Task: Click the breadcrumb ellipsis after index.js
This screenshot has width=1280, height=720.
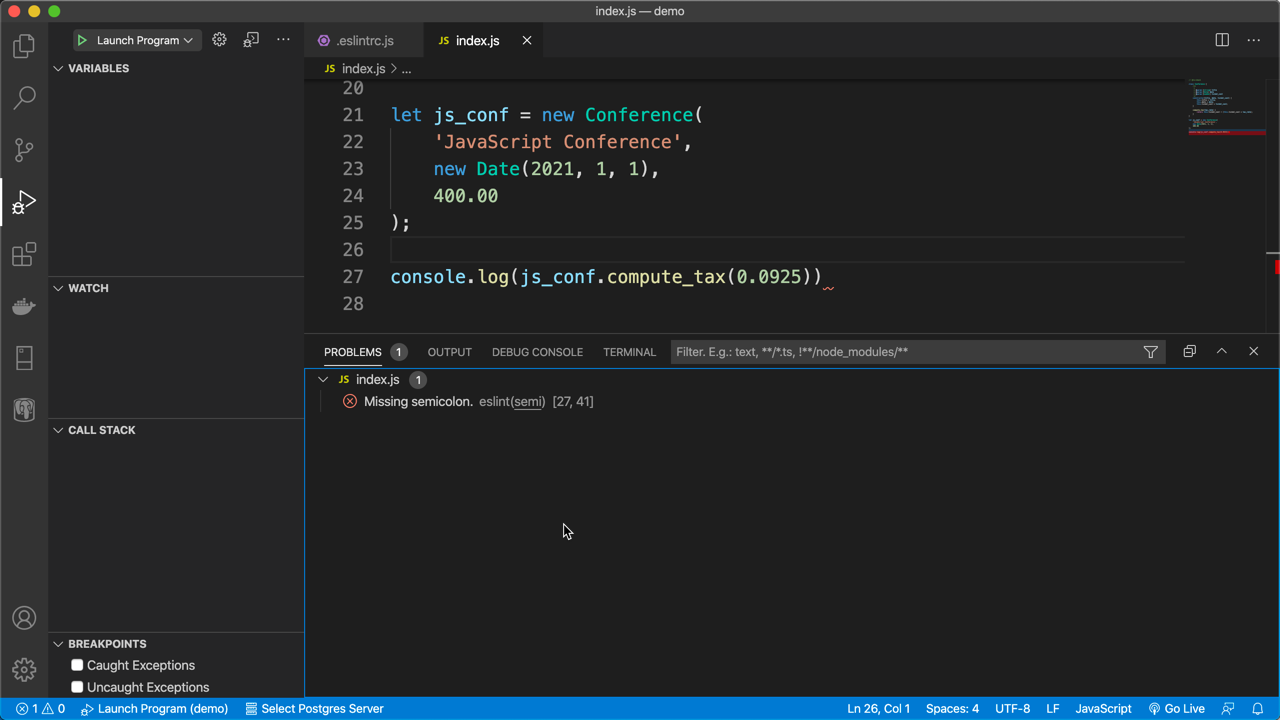Action: (406, 69)
